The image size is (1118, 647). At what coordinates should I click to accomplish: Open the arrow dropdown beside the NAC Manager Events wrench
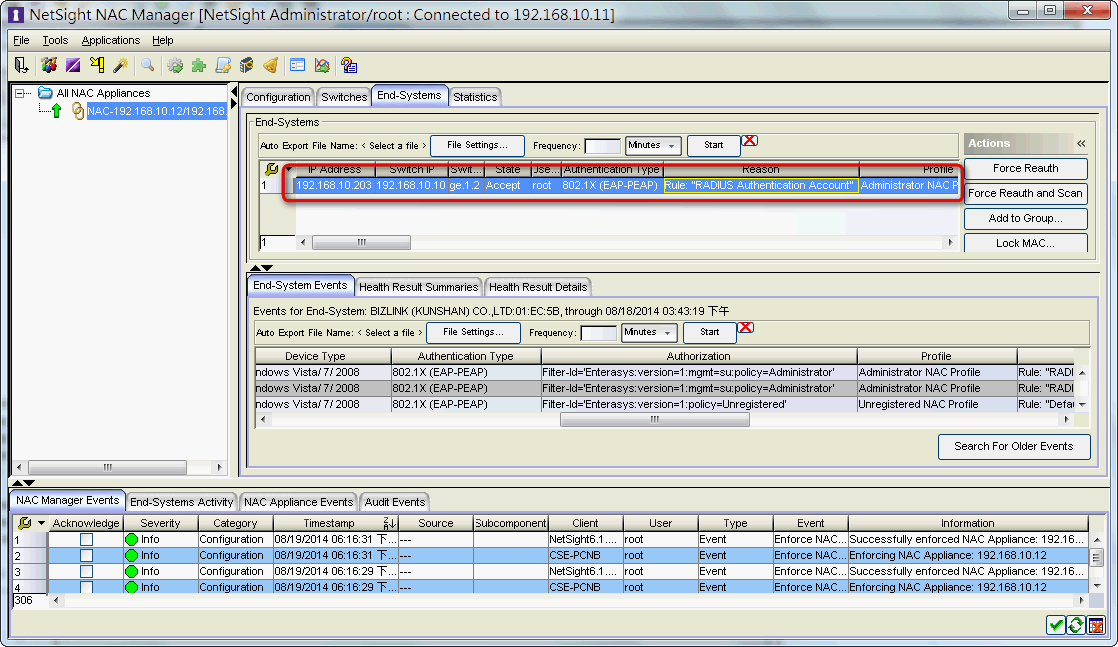pos(41,524)
